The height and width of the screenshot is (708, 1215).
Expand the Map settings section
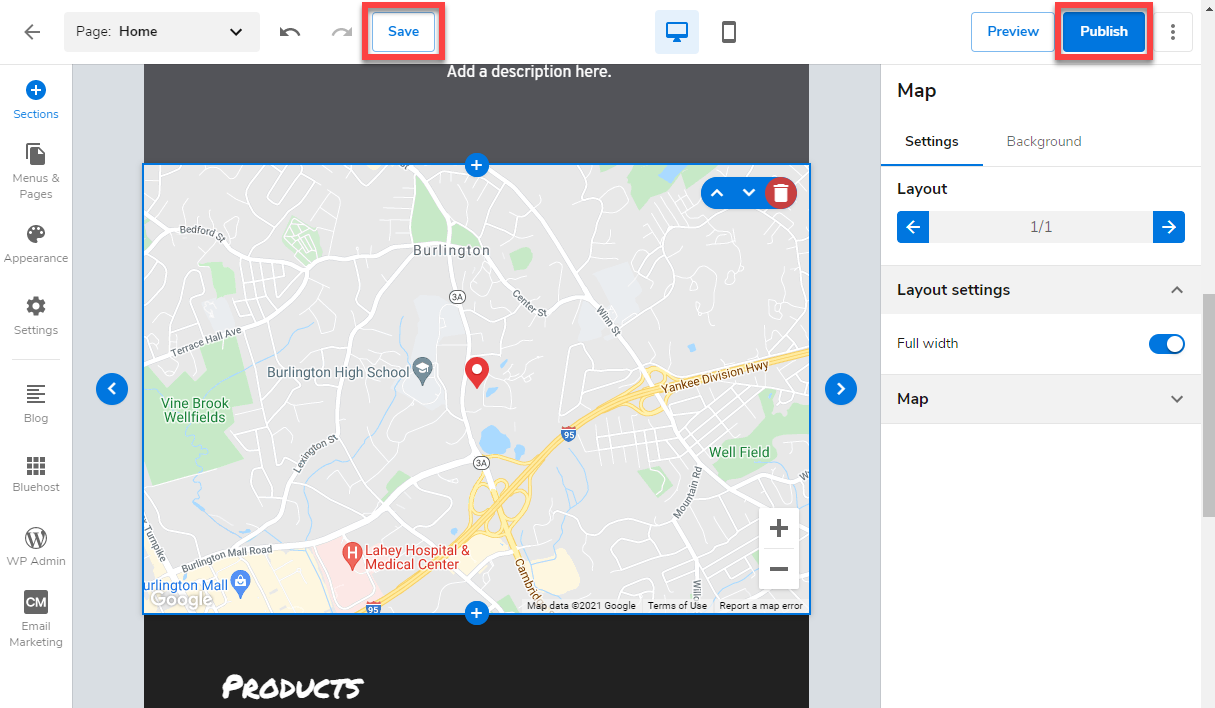coord(1041,399)
